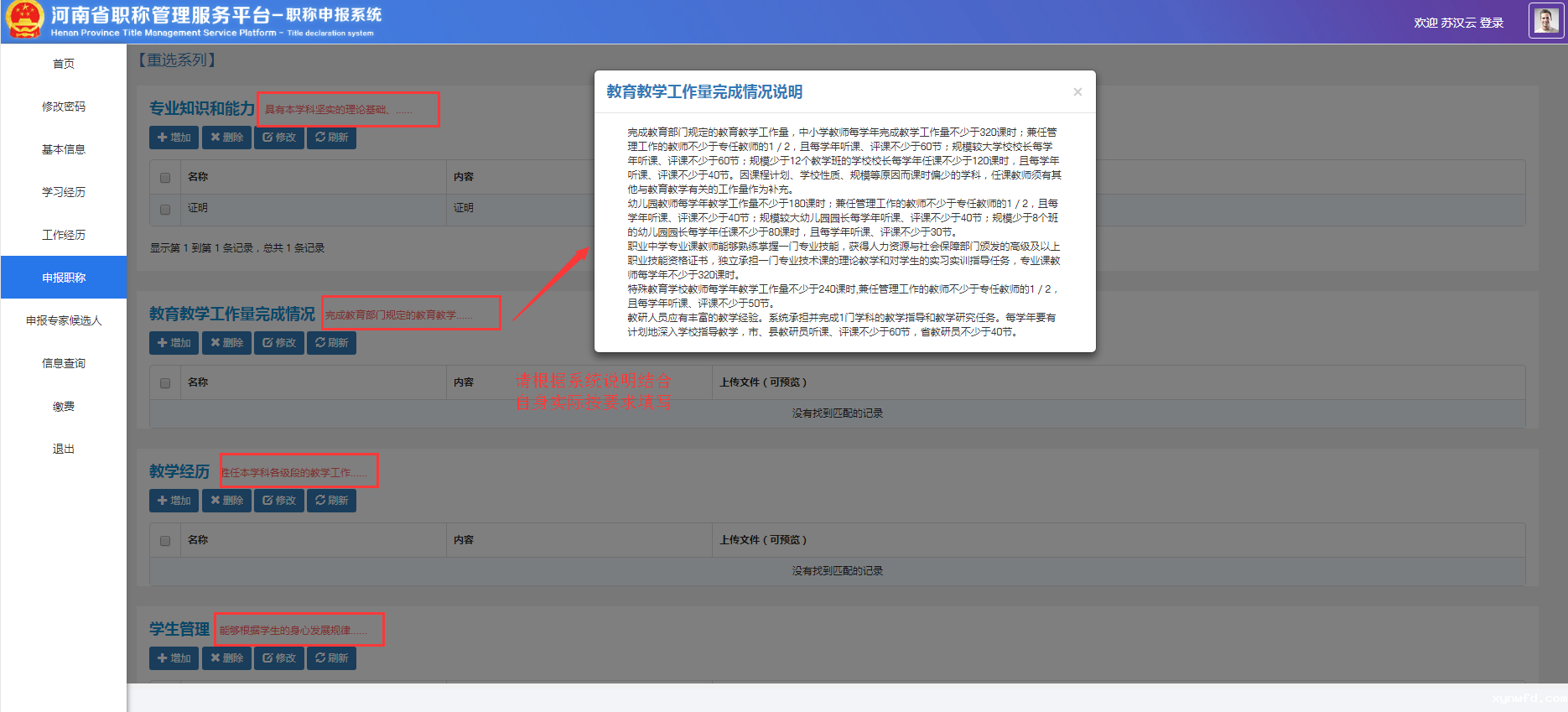Close the 教育教学工作量完成情况说明 dialog
Screen dimensions: 1568x712
(1077, 92)
